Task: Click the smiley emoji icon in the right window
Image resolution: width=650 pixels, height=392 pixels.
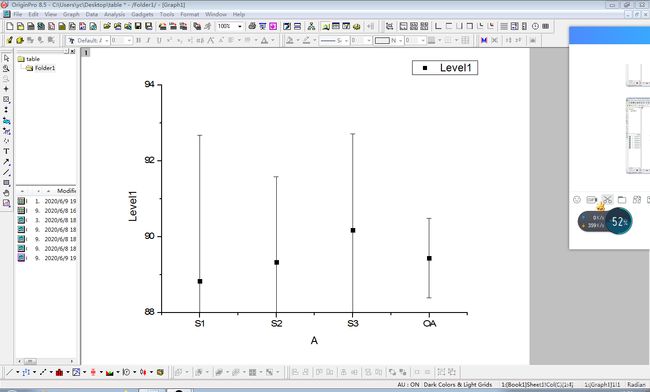Action: click(577, 200)
